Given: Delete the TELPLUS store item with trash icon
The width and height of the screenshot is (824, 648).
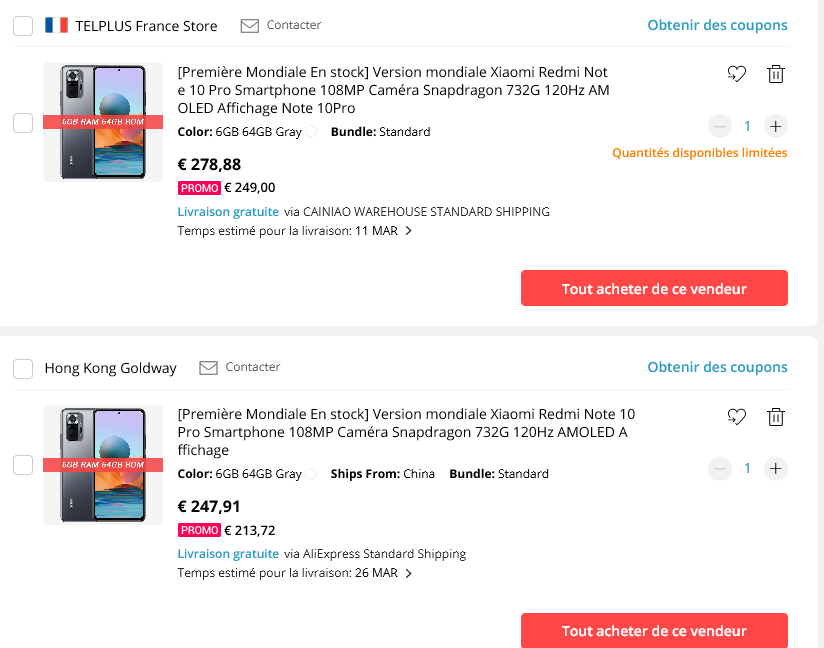Looking at the screenshot, I should coord(776,74).
